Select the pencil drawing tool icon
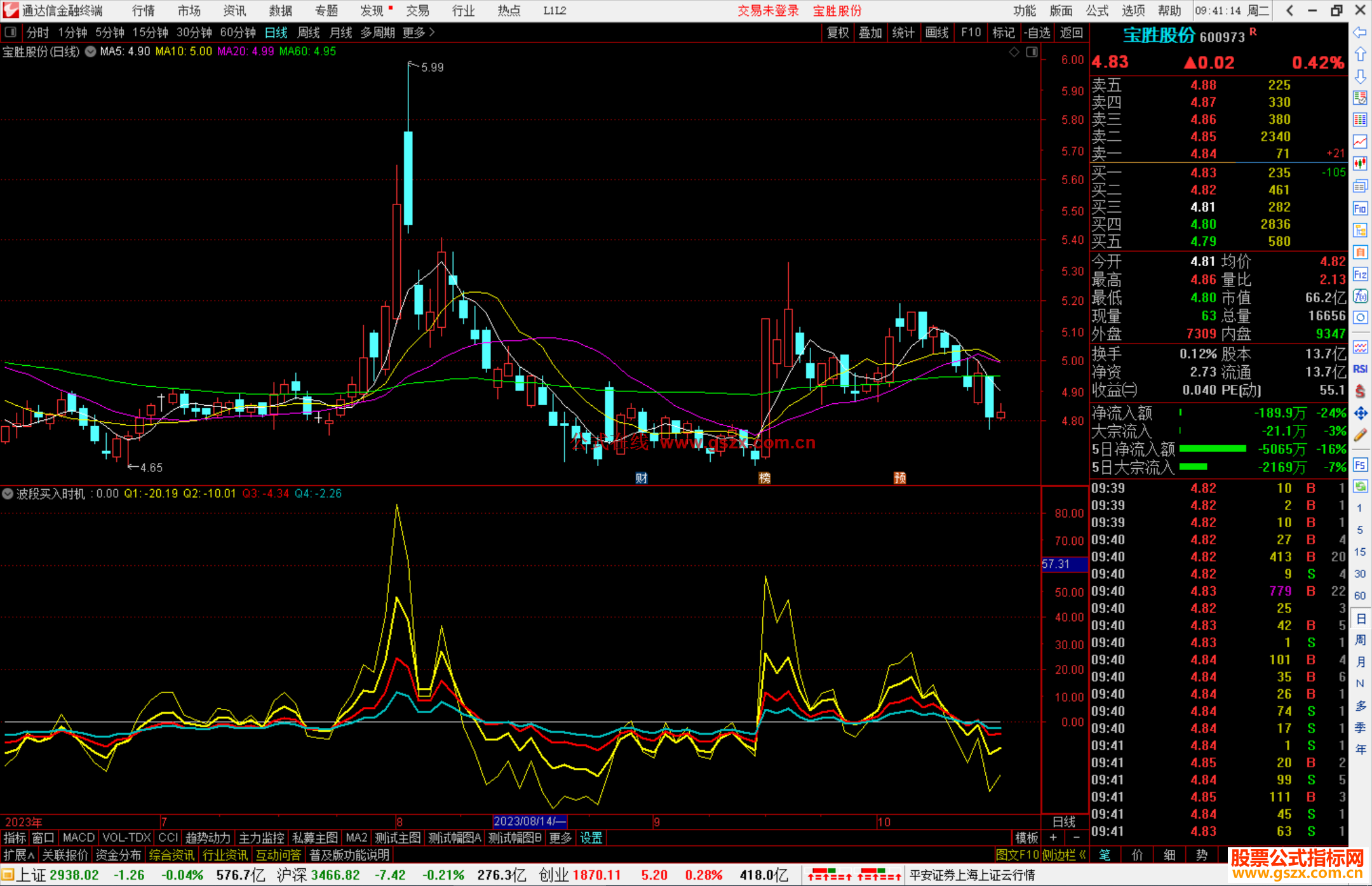Screen dimensions: 1372x886 pyautogui.click(x=1360, y=435)
